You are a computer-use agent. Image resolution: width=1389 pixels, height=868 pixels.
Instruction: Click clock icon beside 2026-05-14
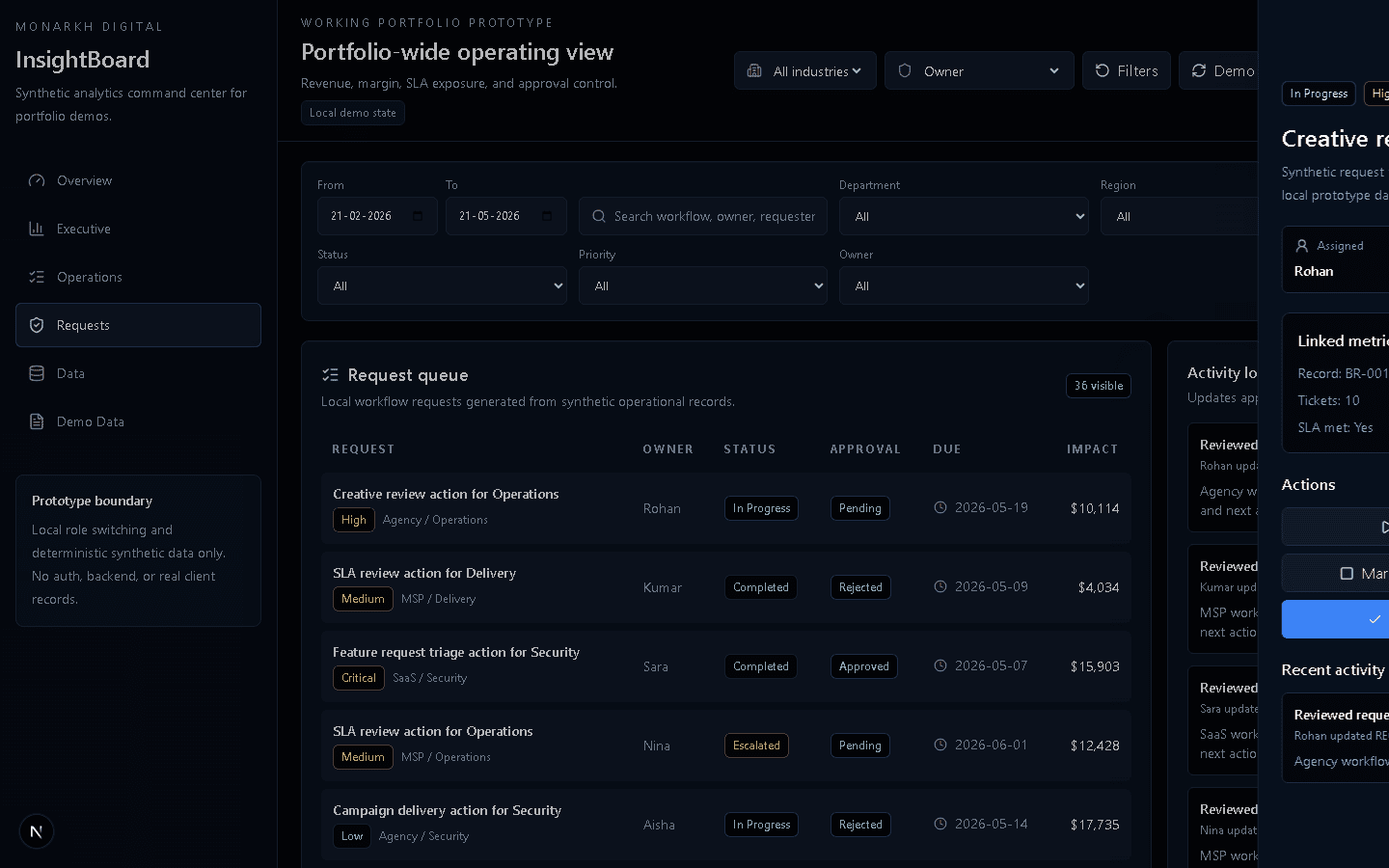(940, 824)
